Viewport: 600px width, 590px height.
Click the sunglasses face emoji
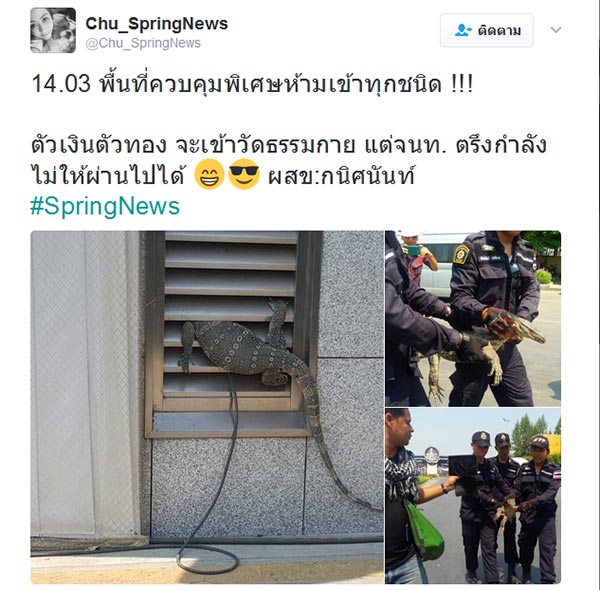244,174
